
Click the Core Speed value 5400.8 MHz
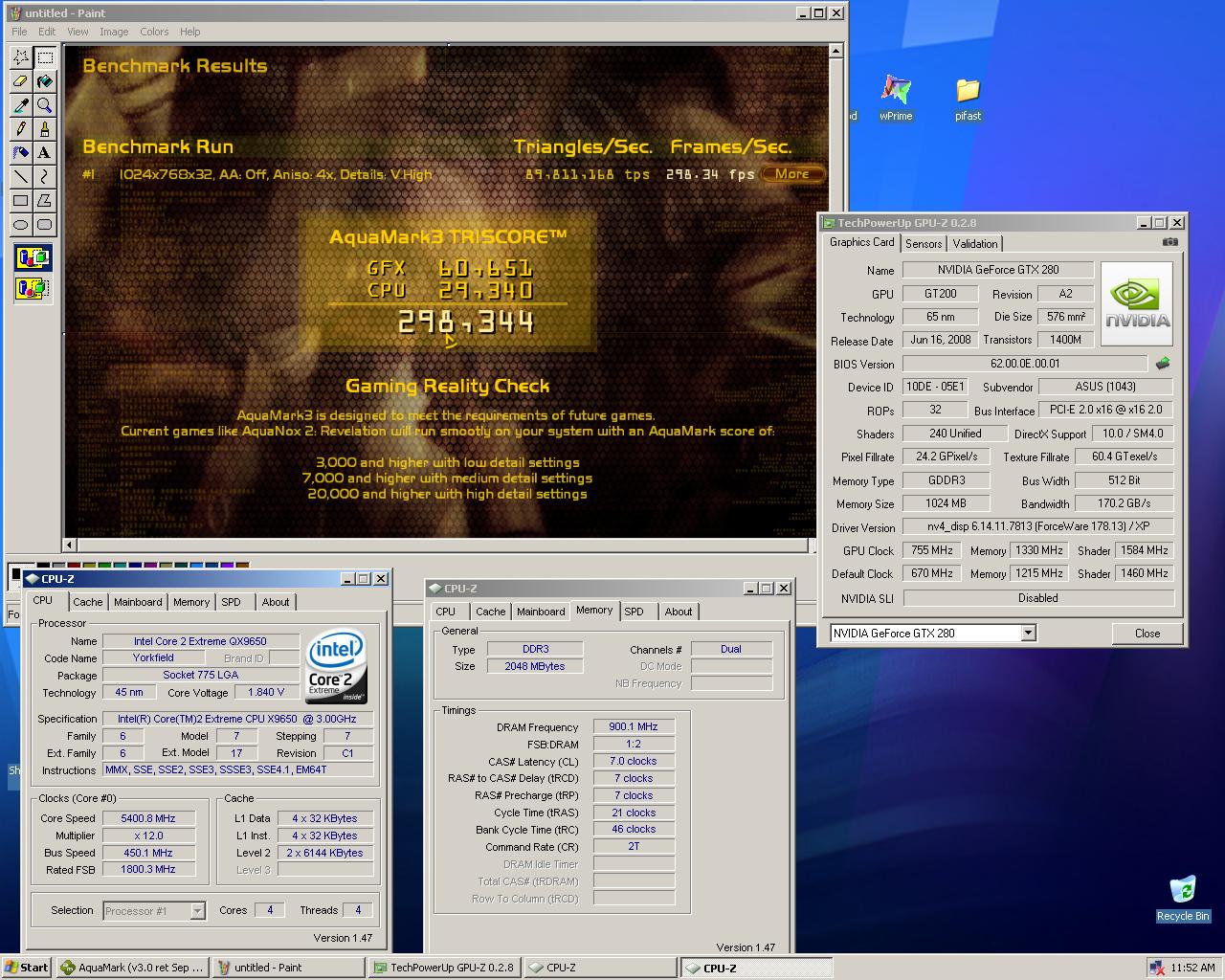148,818
